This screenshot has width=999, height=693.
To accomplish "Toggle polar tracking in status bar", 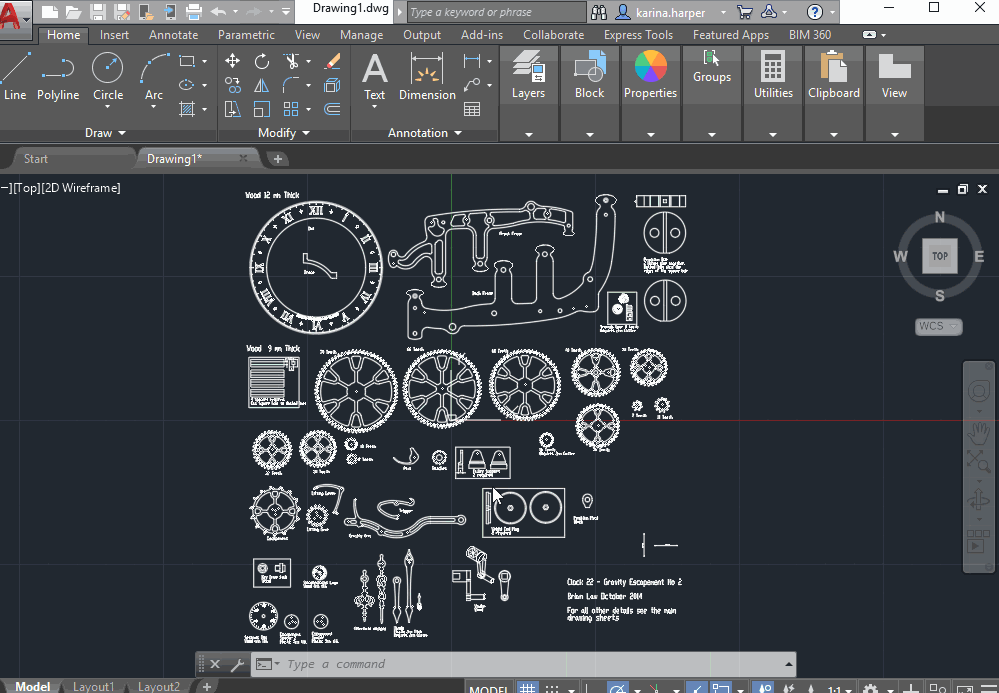I will tap(619, 689).
